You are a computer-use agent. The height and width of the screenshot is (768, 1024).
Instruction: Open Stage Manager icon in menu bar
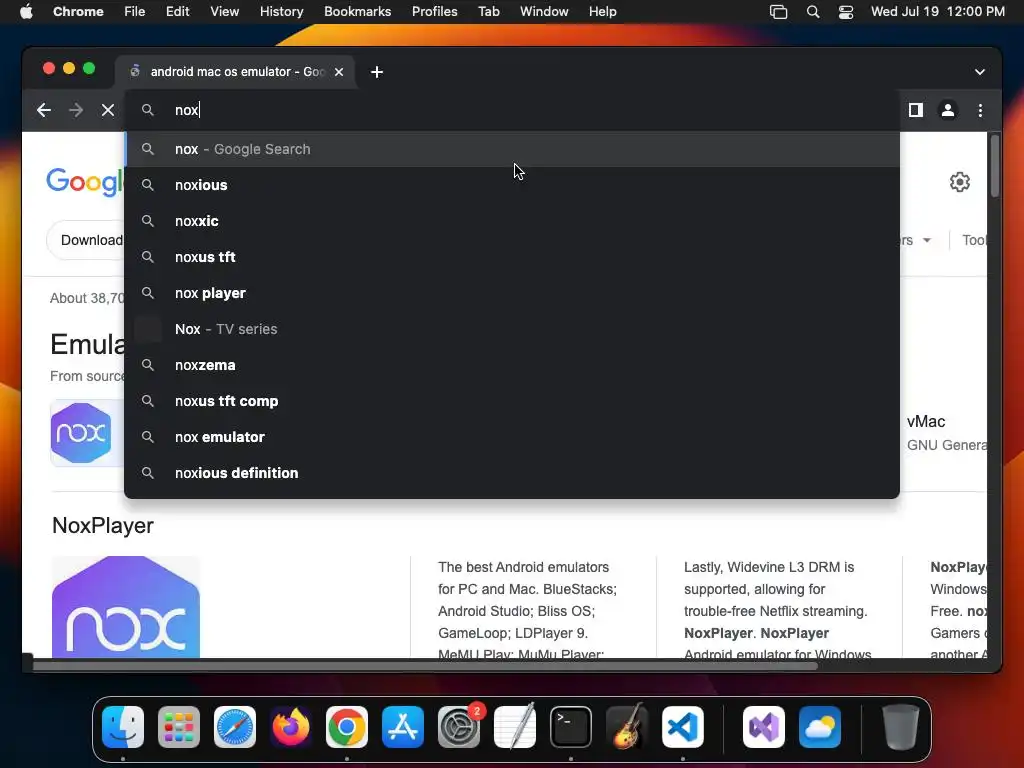(778, 12)
